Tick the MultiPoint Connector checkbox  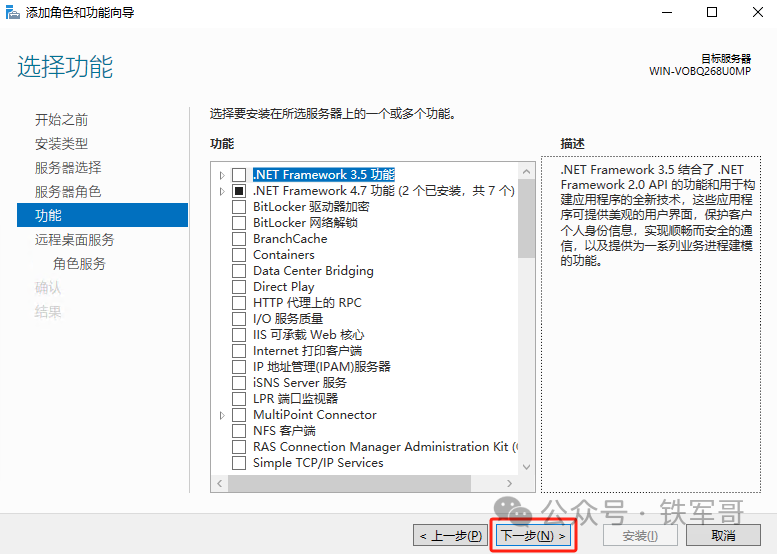[x=239, y=415]
